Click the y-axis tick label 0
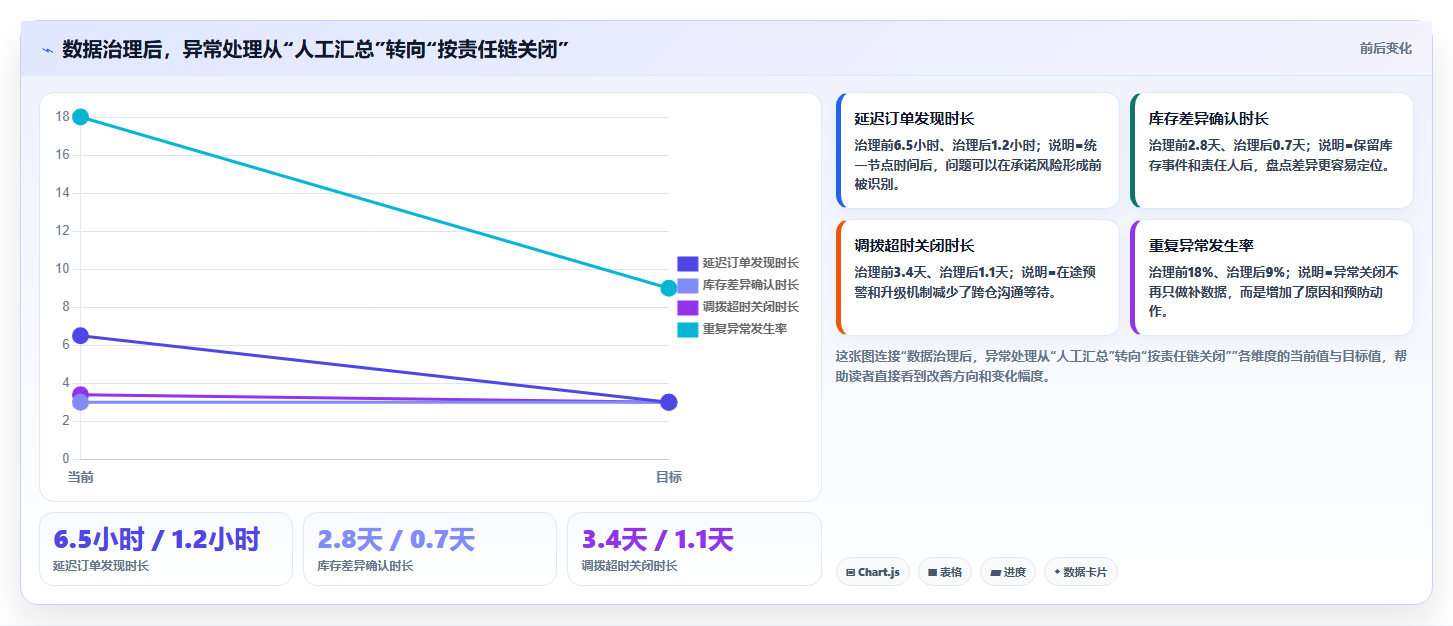Viewport: 1453px width, 626px height. (x=66, y=459)
